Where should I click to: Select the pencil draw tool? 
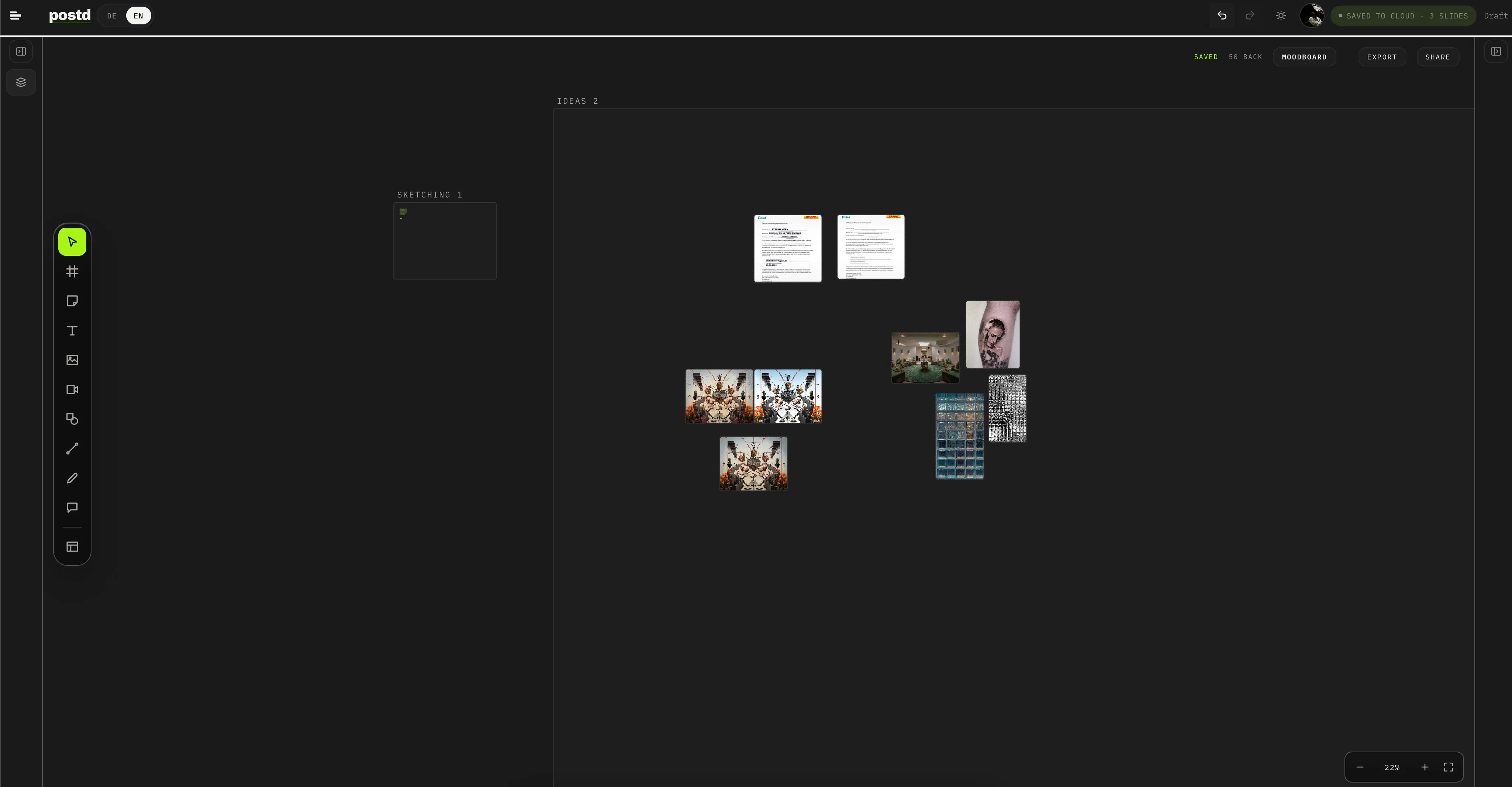(72, 478)
